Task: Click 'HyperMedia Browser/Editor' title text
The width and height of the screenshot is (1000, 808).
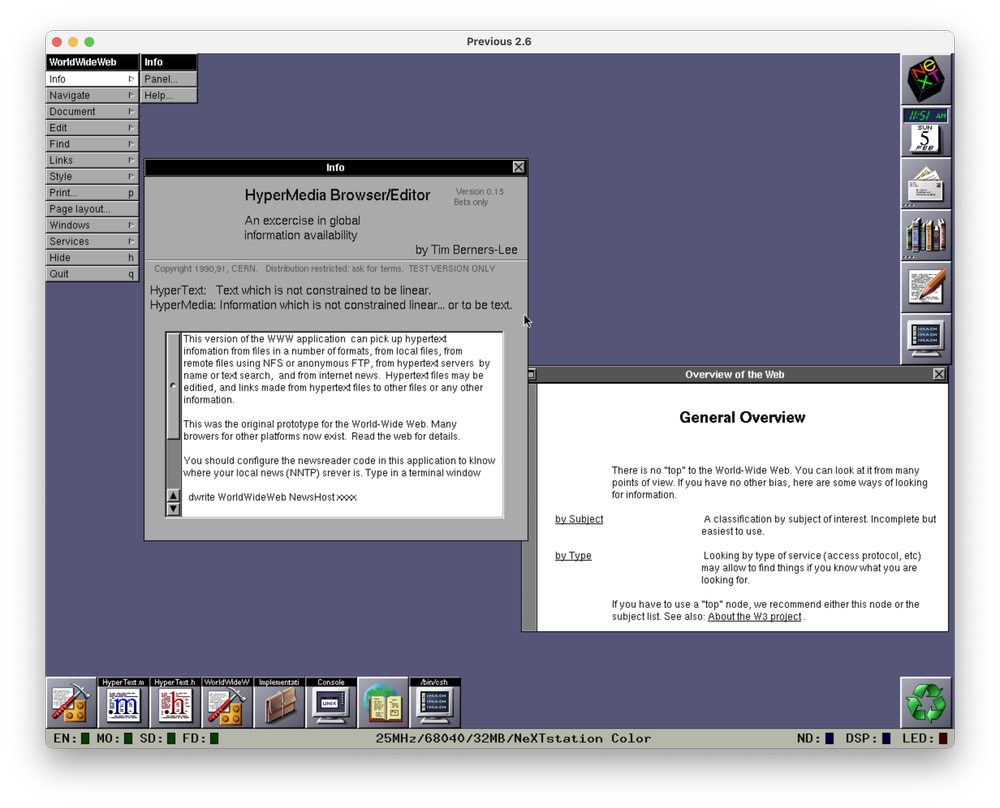Action: click(x=337, y=195)
